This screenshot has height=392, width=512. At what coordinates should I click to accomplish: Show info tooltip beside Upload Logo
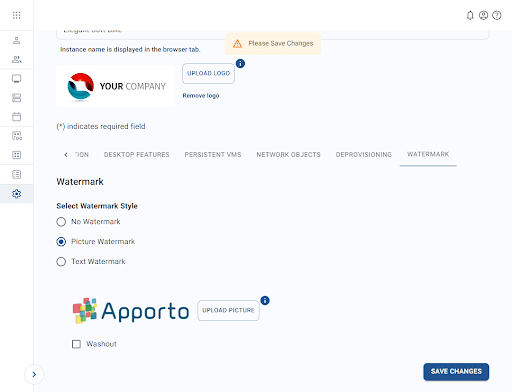(x=240, y=63)
